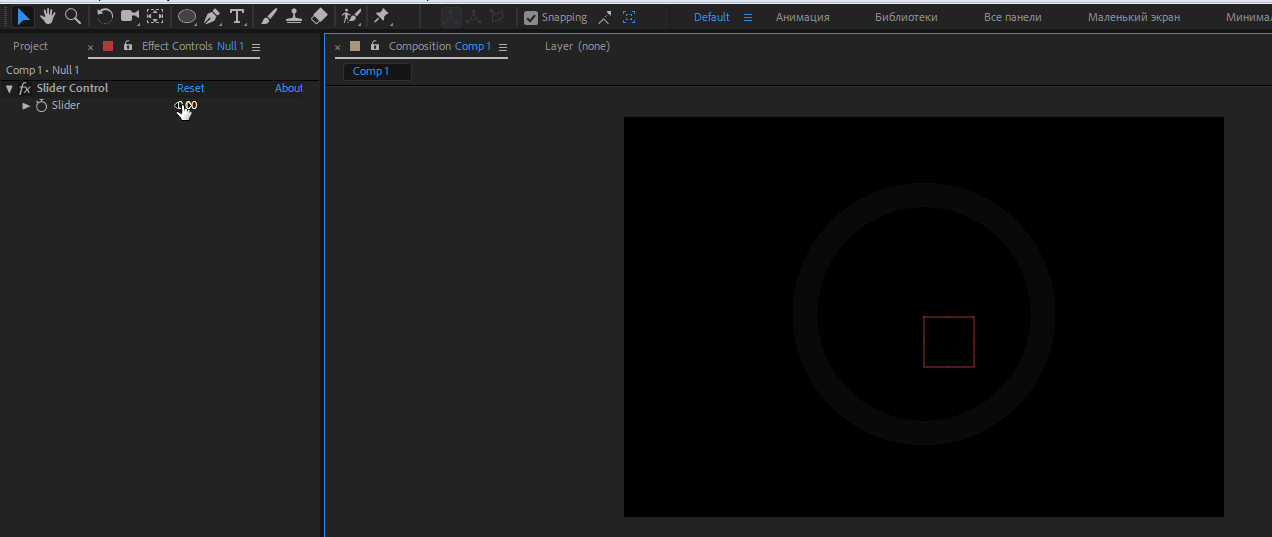Select the Eraser tool
1272x537 pixels.
[x=319, y=17]
